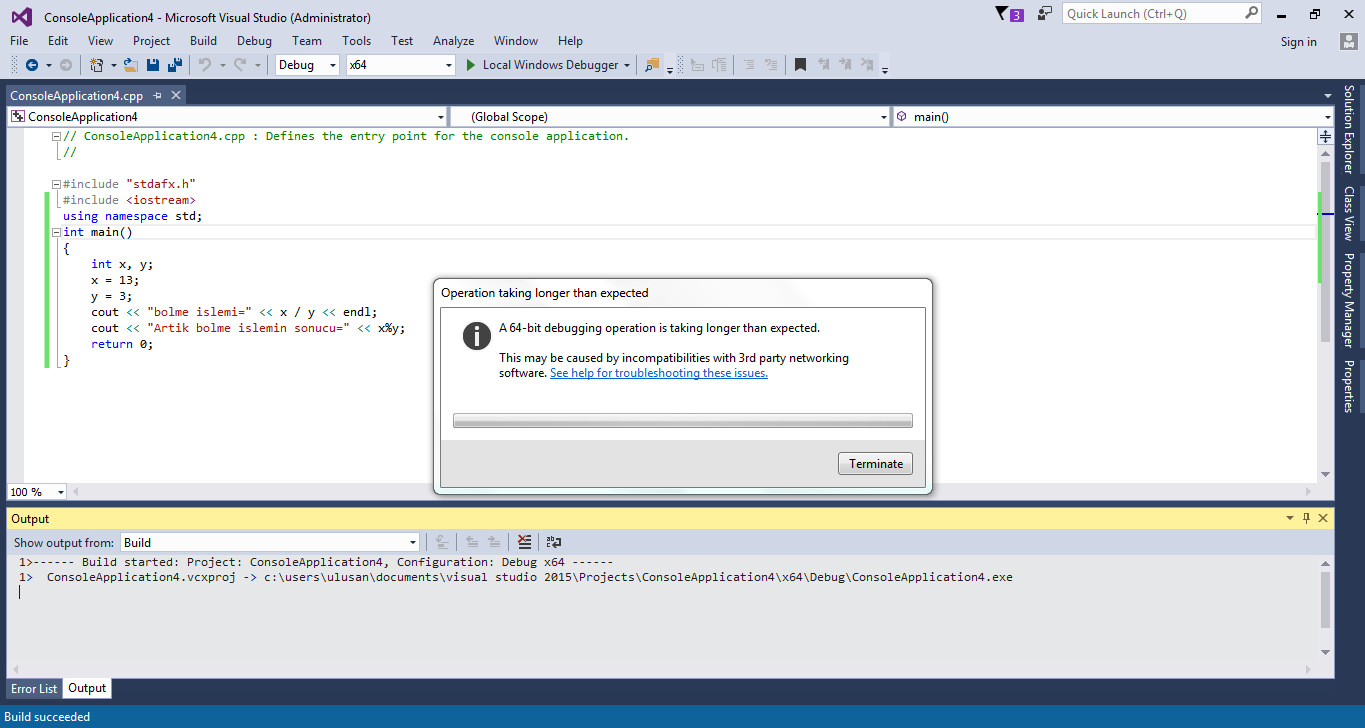Open the Tools menu
The width and height of the screenshot is (1365, 728).
tap(356, 41)
